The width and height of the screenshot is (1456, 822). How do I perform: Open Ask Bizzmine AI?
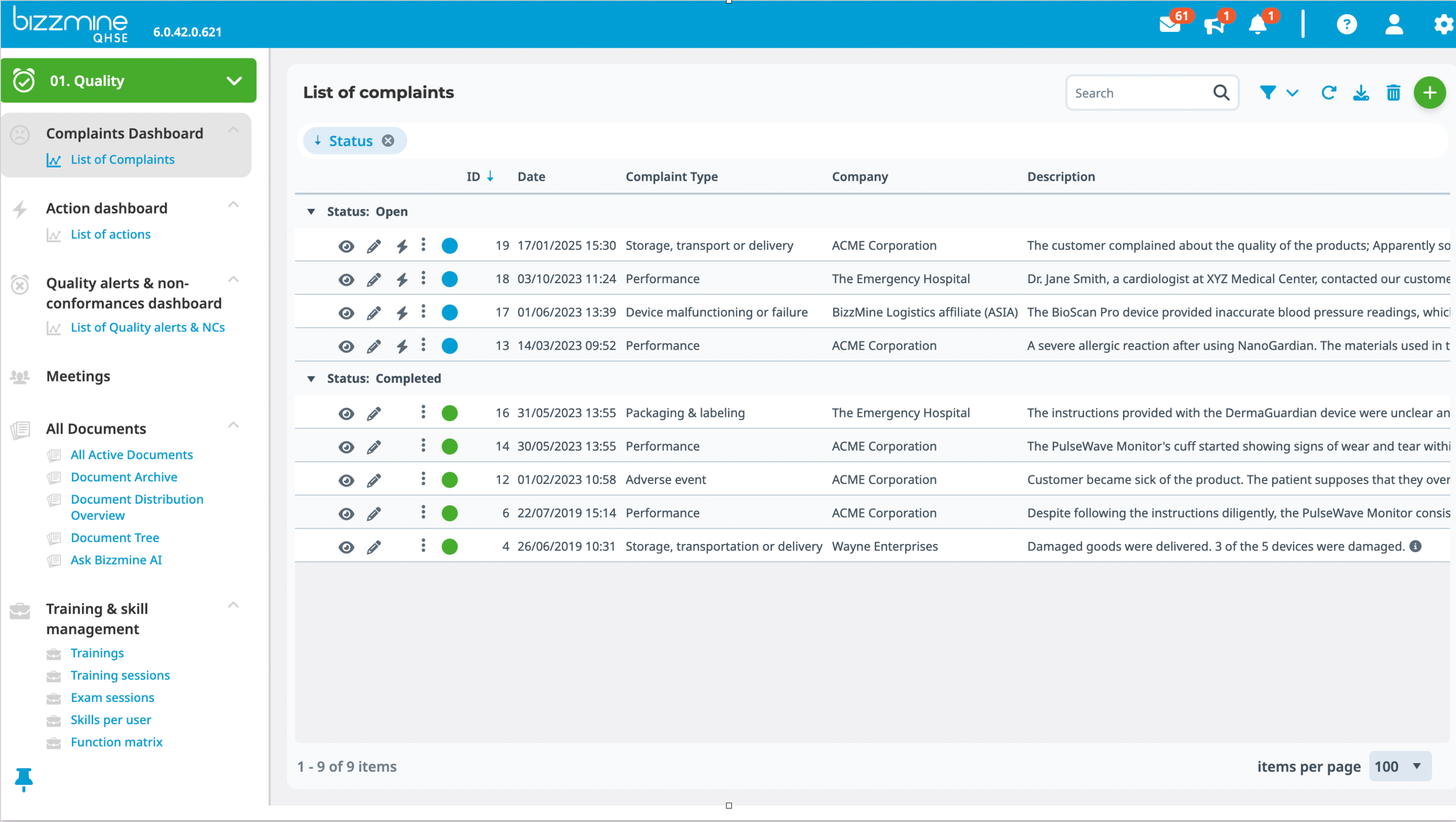(116, 560)
